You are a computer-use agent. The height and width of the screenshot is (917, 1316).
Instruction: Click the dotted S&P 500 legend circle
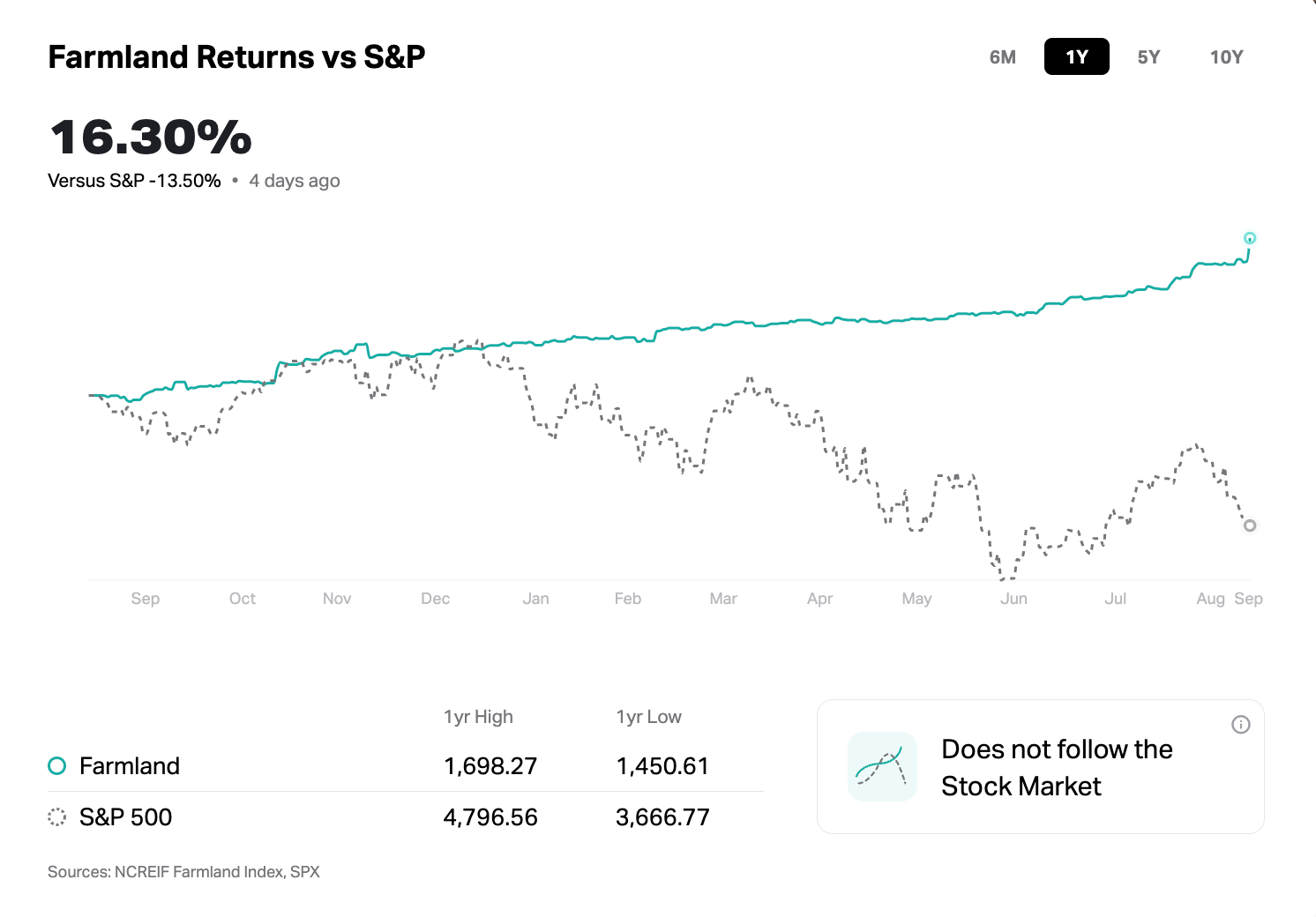coord(57,817)
